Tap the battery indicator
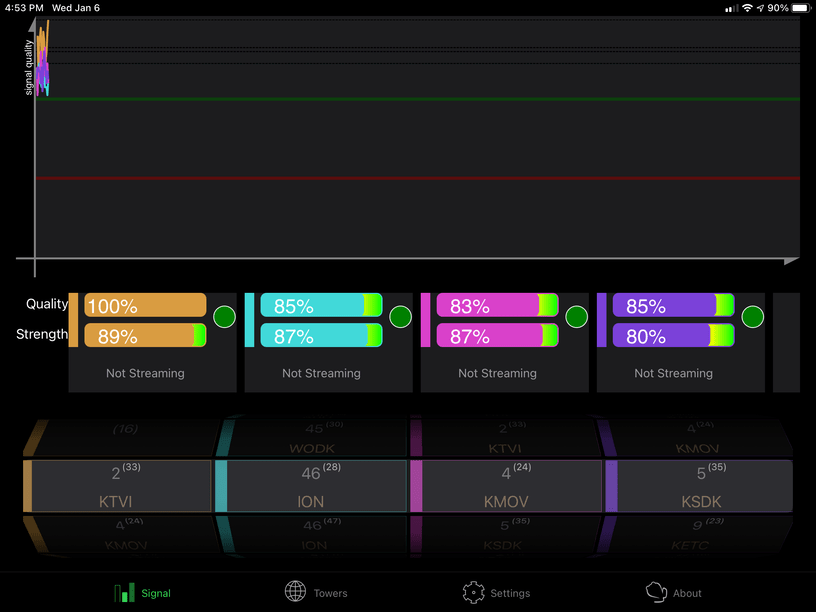 [x=801, y=8]
